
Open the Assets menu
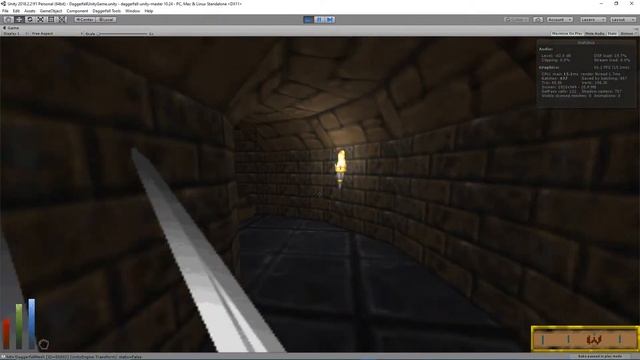pos(30,11)
